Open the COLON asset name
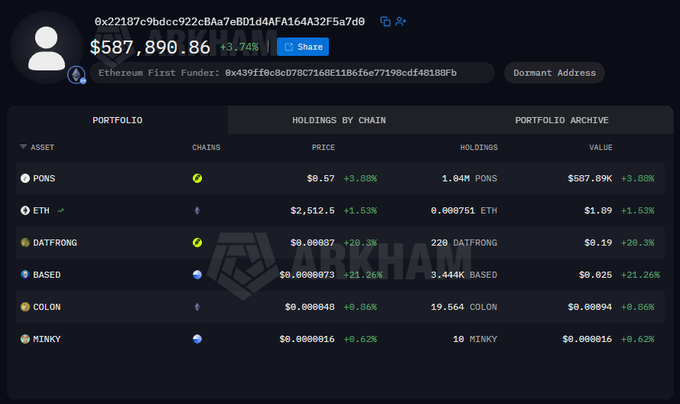Screen dimensions: 680x404 click(47, 306)
